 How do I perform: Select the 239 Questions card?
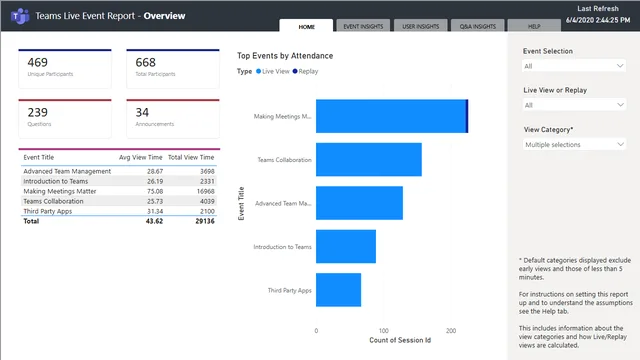click(x=65, y=118)
